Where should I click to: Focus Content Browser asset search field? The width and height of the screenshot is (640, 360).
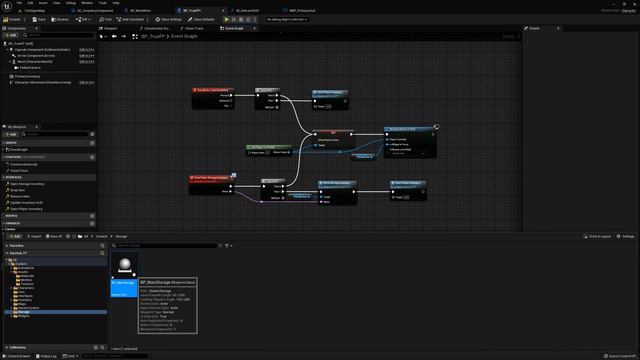click(x=166, y=246)
